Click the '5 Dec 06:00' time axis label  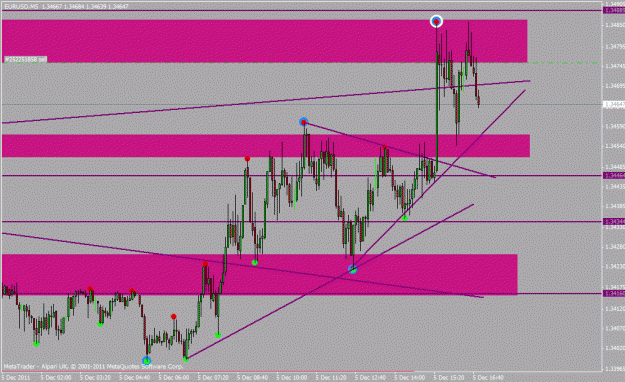point(174,377)
